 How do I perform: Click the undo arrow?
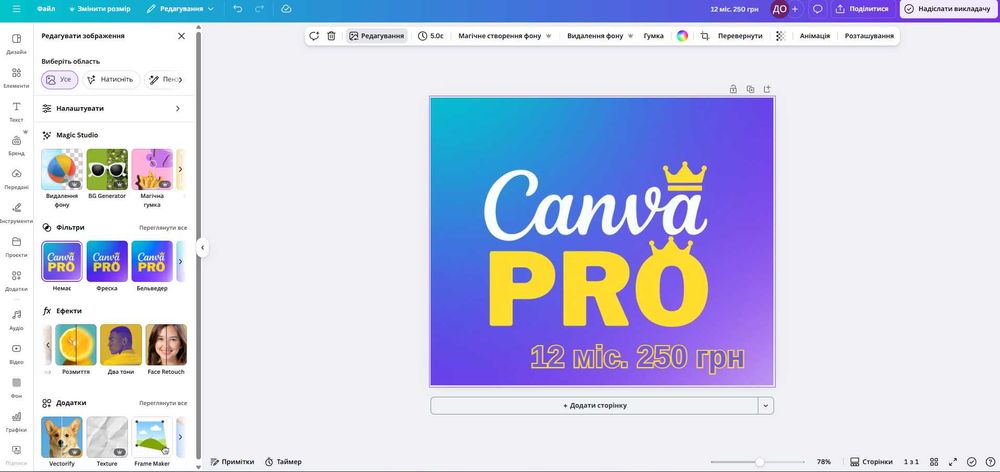[x=238, y=9]
